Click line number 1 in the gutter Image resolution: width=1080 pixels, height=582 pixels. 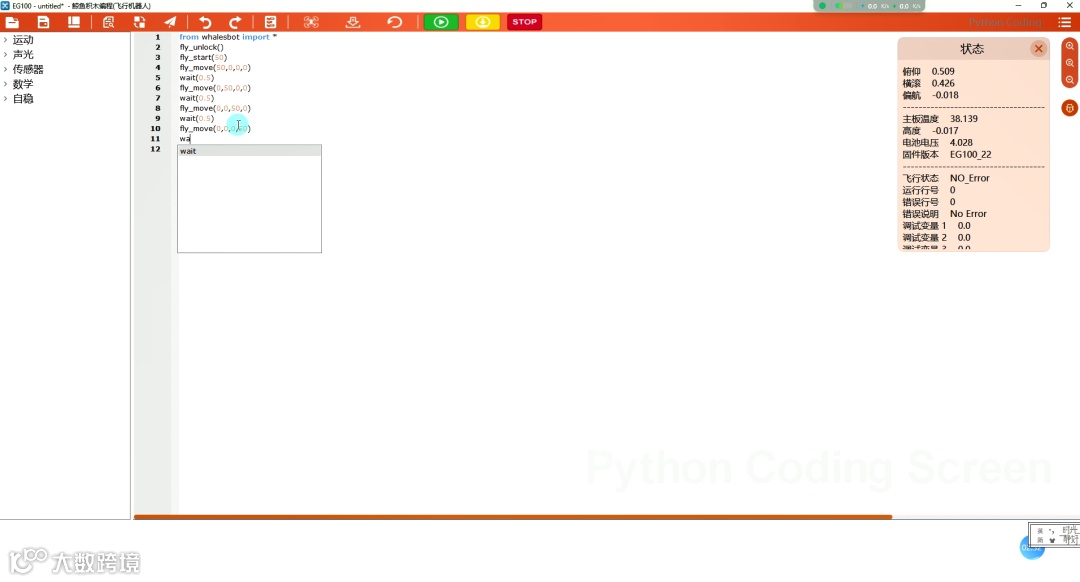(158, 37)
